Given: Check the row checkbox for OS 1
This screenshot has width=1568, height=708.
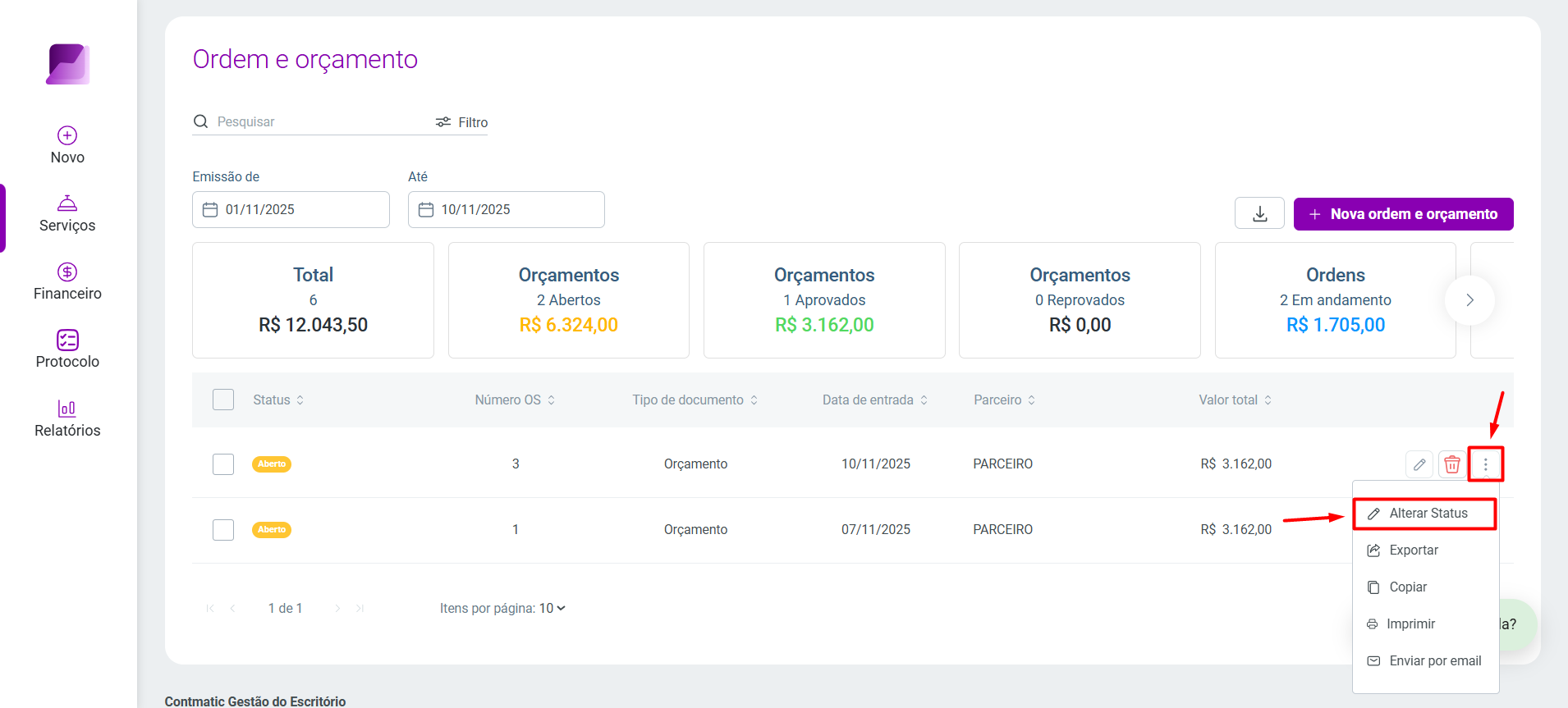Looking at the screenshot, I should [x=223, y=530].
